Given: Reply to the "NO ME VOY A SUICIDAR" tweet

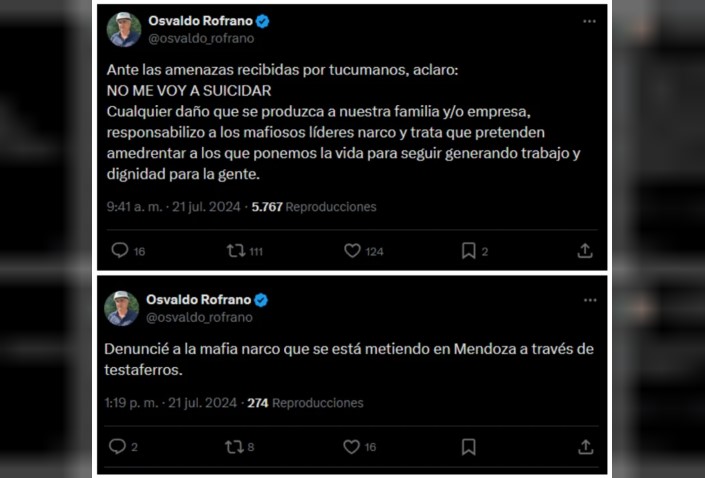Looking at the screenshot, I should [x=119, y=251].
